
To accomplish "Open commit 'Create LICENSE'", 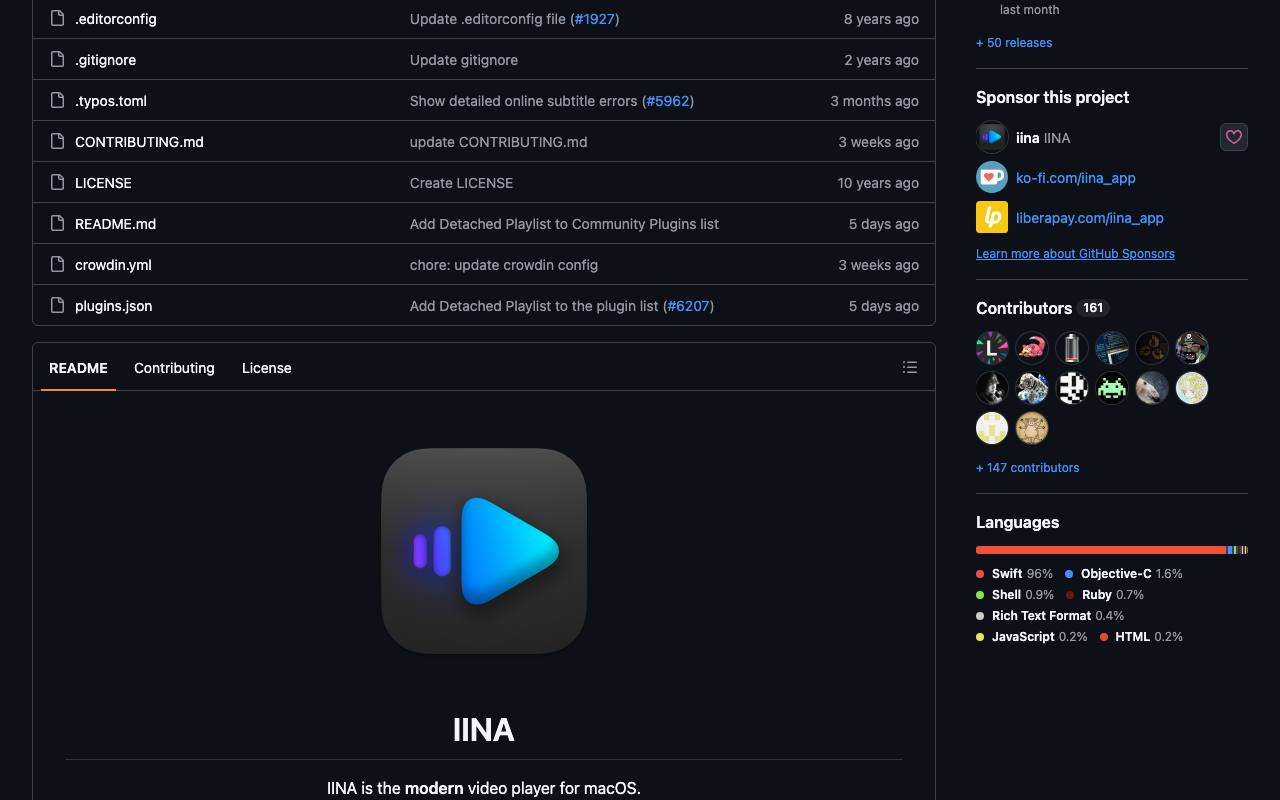I will coord(461,182).
